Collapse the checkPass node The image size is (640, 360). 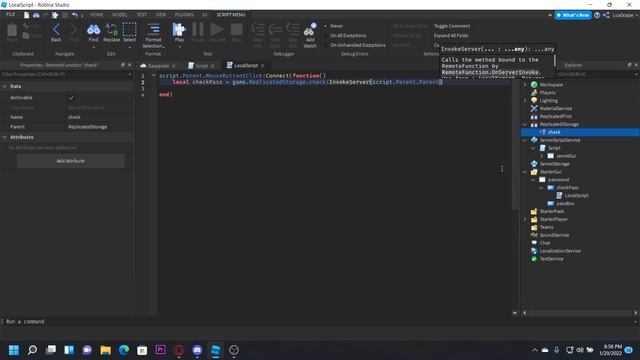pos(541,188)
